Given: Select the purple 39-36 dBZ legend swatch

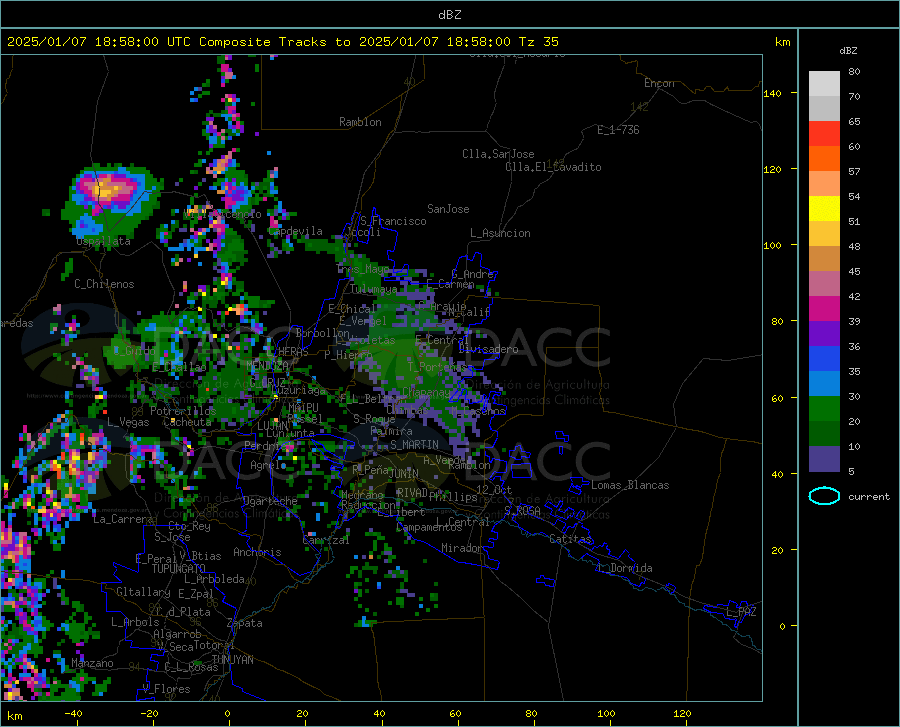Looking at the screenshot, I should click(x=824, y=334).
